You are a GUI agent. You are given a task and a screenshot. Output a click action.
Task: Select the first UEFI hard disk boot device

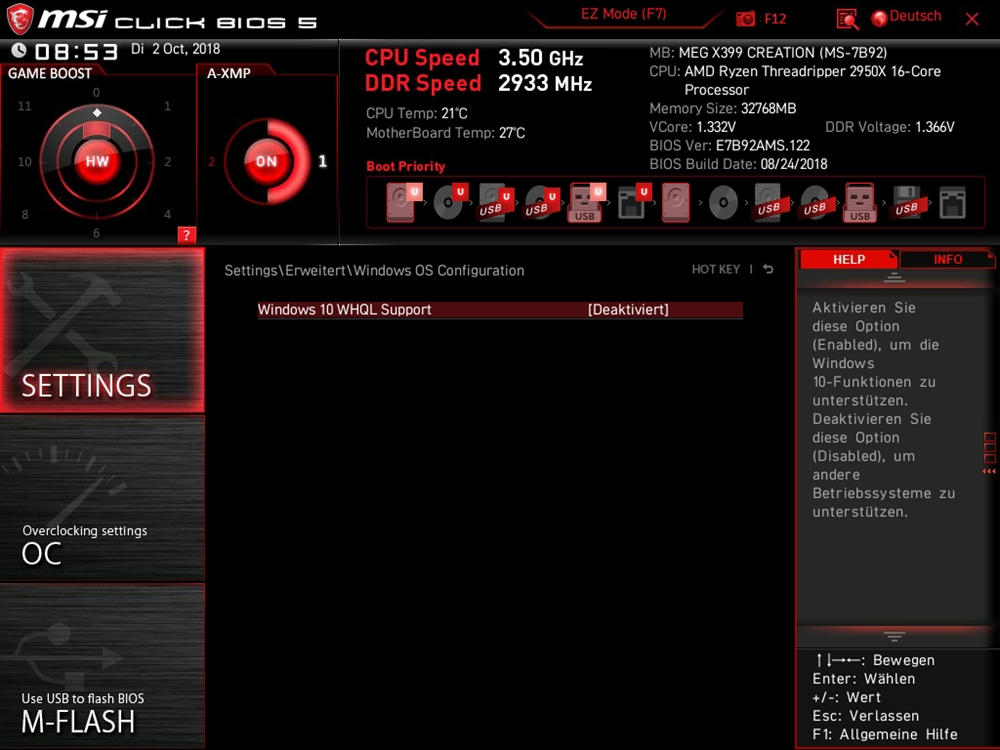coord(402,203)
